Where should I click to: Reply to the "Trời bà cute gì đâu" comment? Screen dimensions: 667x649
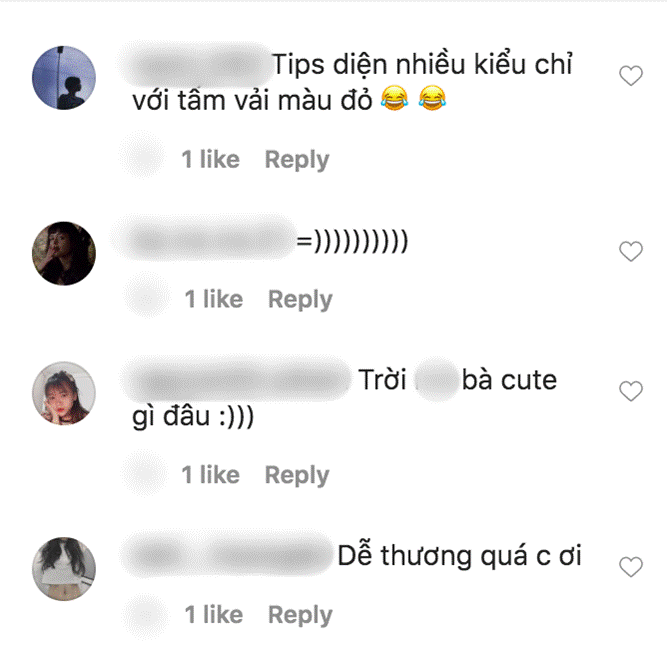tap(297, 475)
